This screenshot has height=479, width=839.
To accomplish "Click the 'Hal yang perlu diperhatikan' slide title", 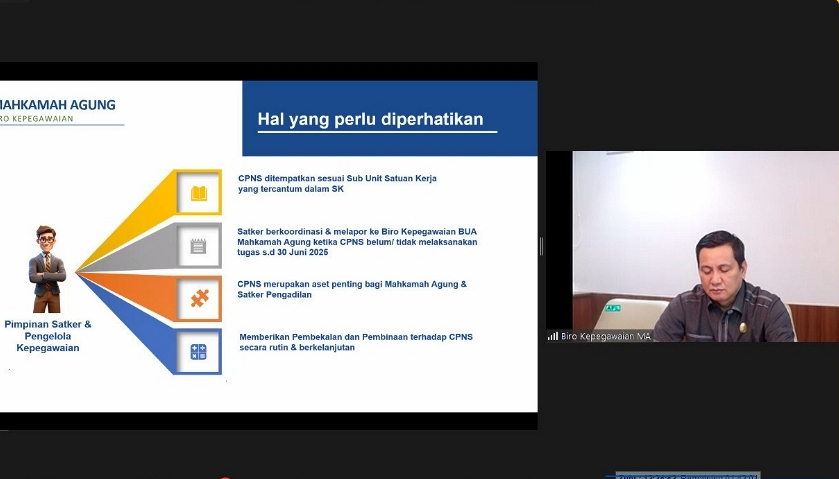I will (x=370, y=120).
